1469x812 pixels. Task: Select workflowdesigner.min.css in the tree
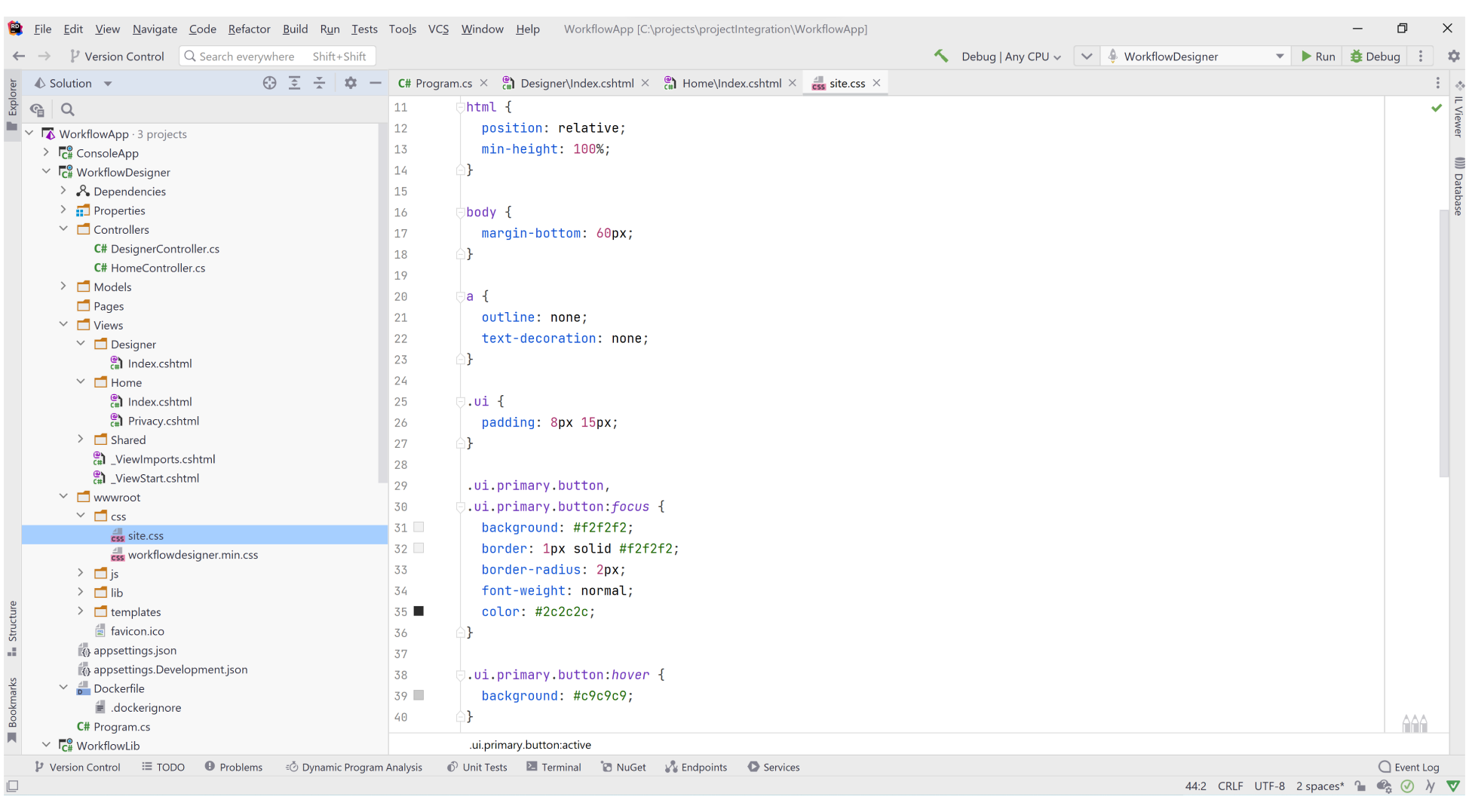(193, 554)
